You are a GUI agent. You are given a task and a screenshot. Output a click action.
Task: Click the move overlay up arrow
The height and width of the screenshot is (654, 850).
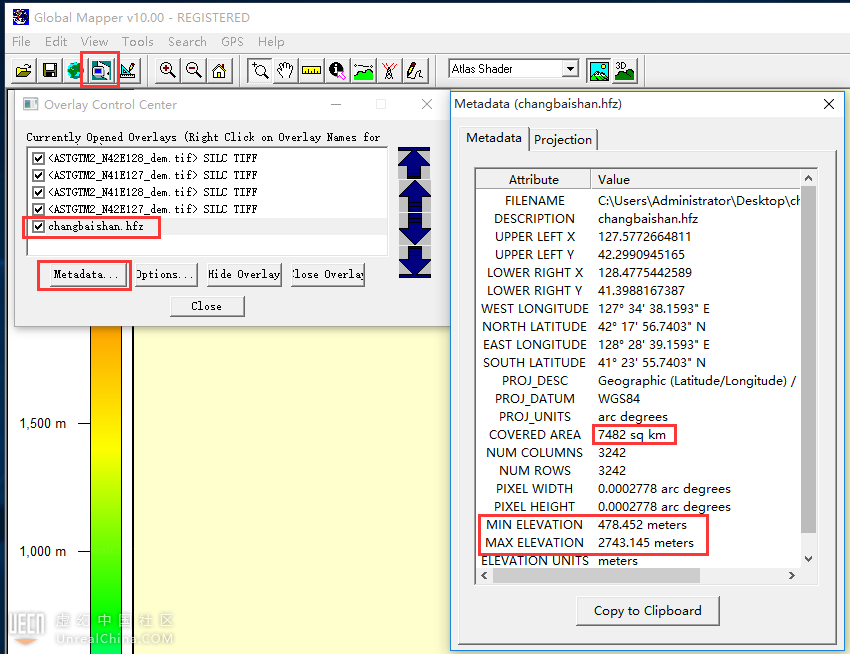[x=414, y=196]
